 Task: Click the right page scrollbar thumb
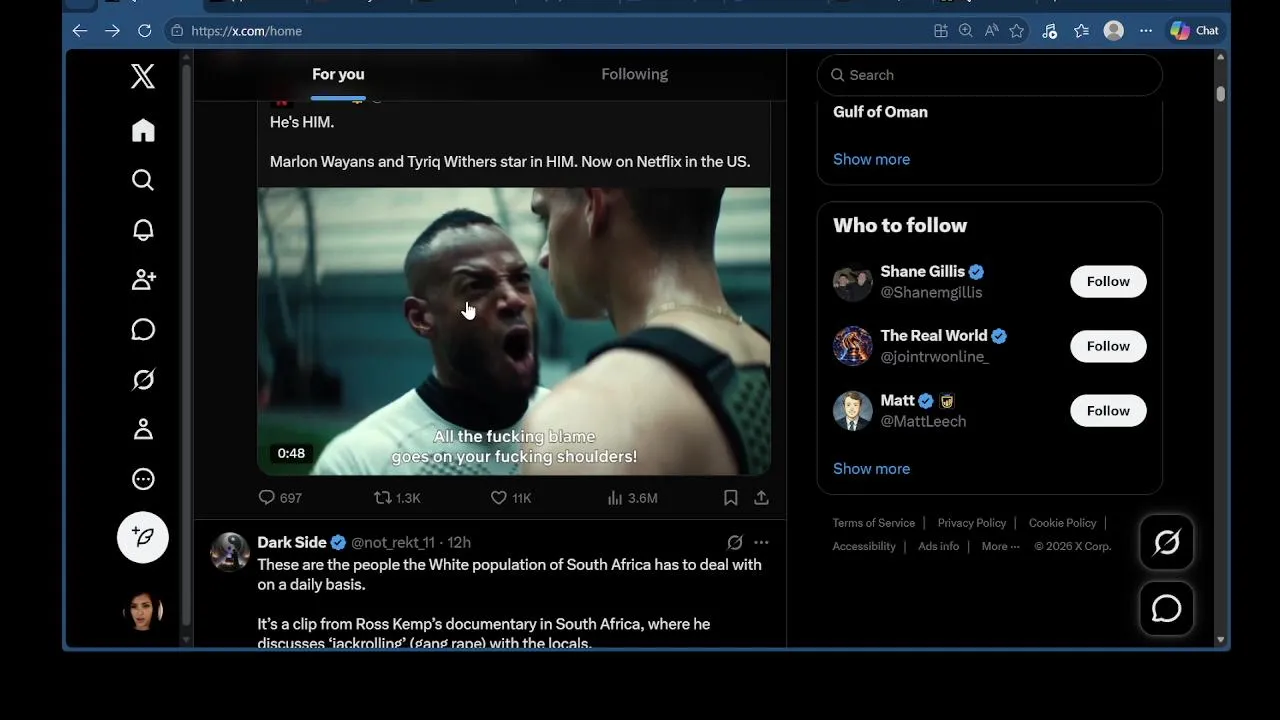pyautogui.click(x=1220, y=93)
